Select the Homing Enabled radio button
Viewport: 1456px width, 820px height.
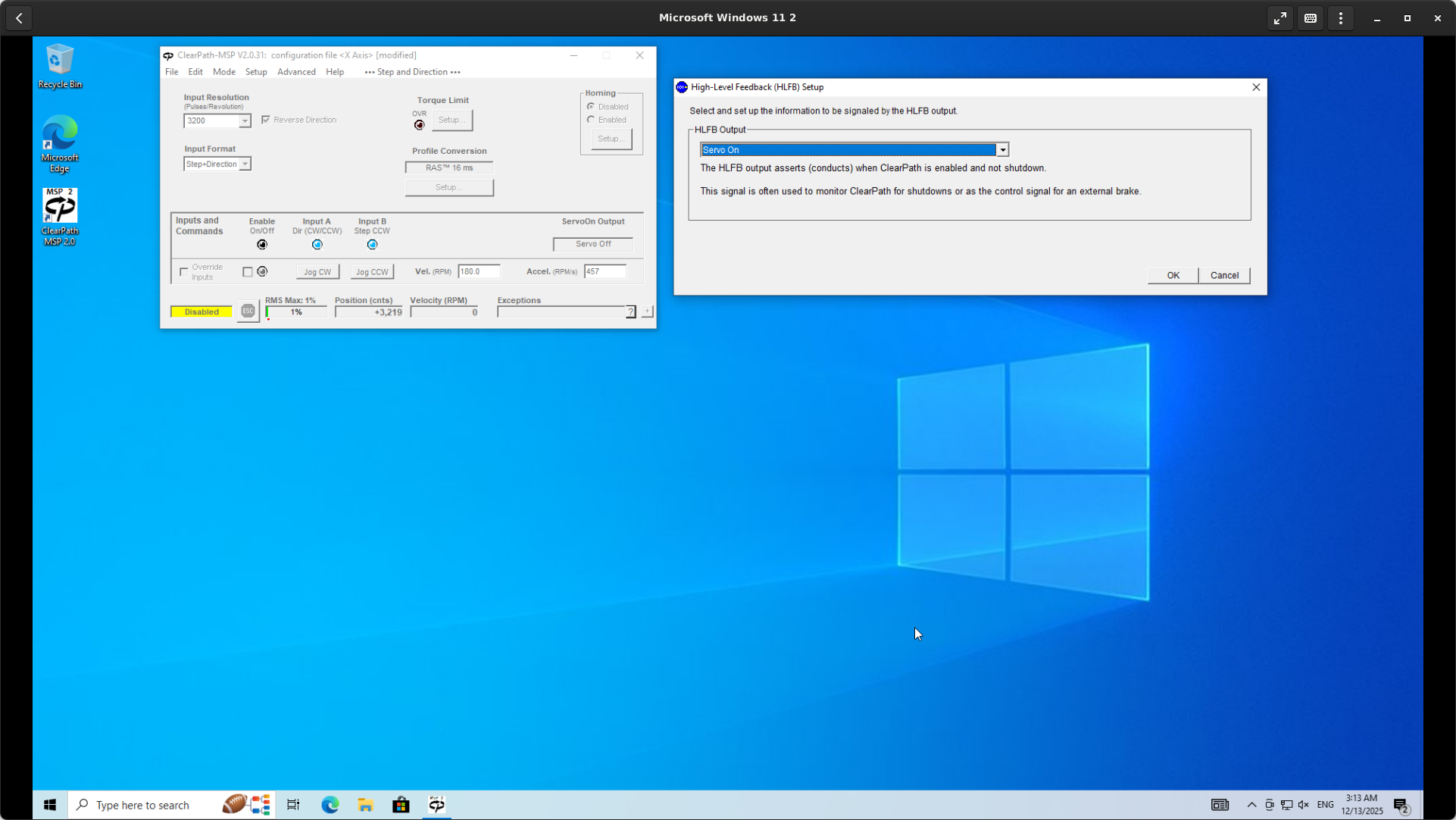coord(591,120)
